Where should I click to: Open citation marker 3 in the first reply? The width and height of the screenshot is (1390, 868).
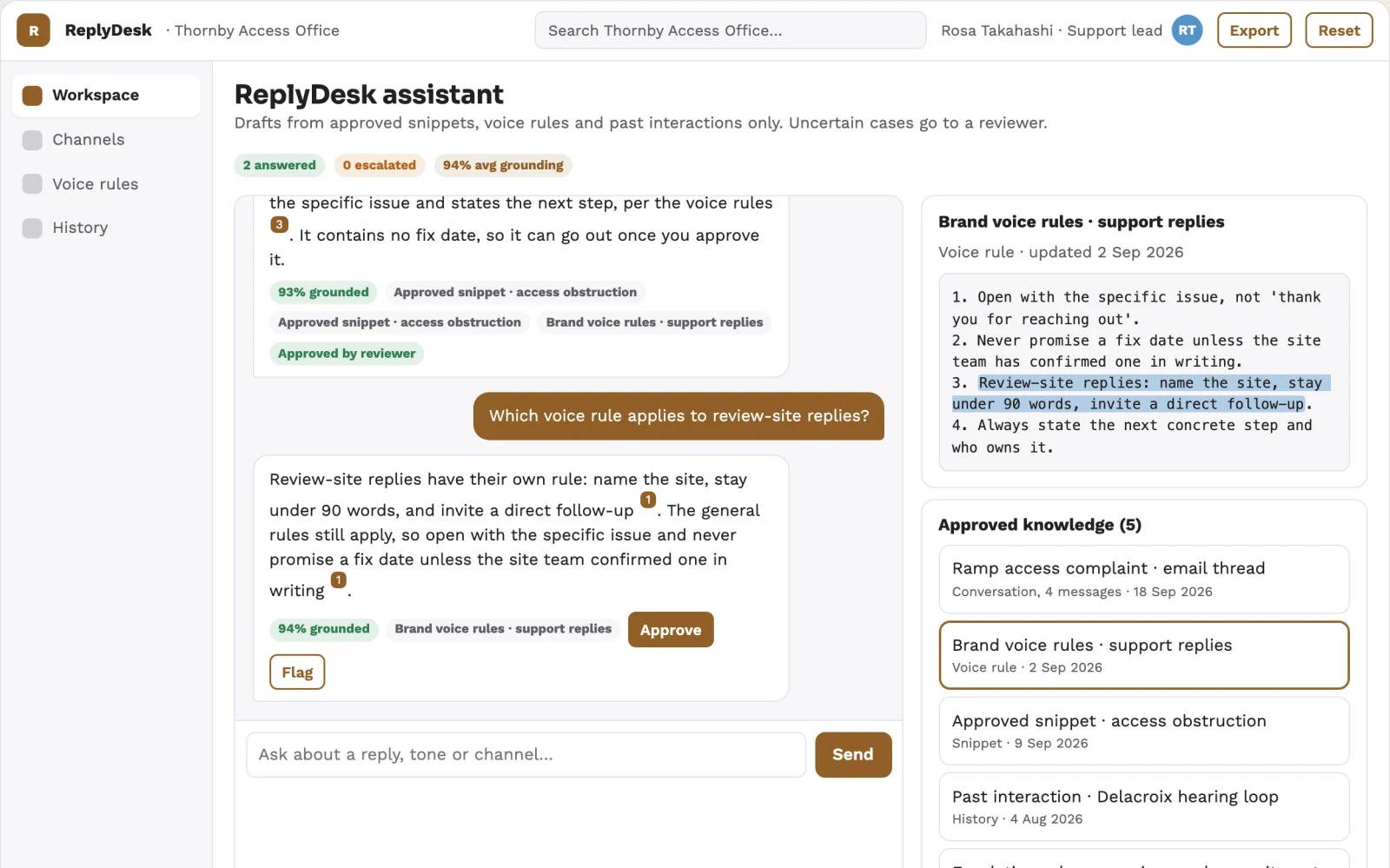[x=279, y=224]
